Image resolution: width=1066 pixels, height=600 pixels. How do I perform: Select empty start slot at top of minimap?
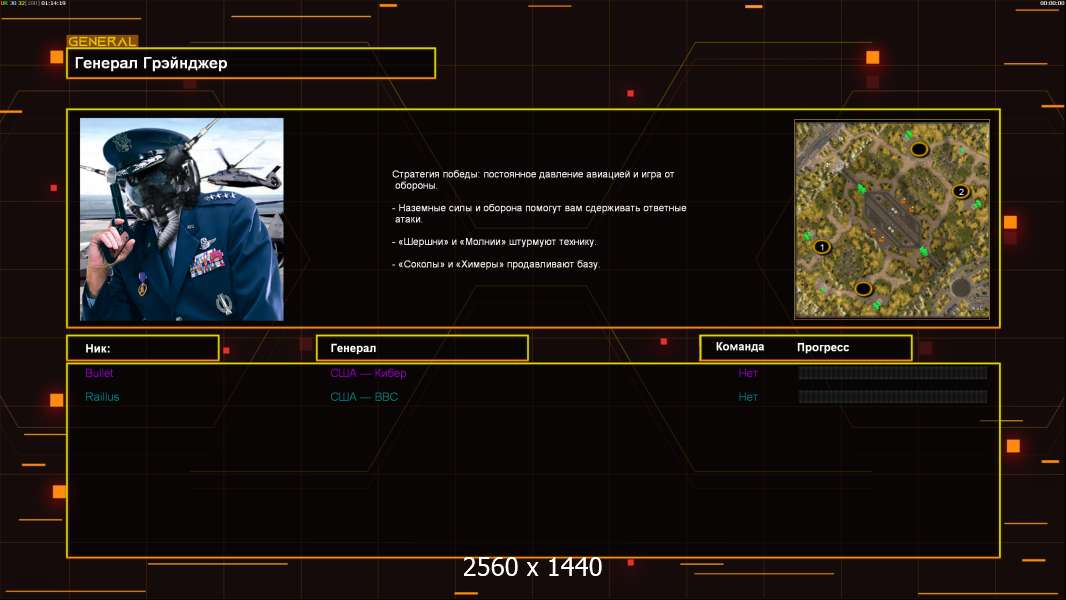coord(918,149)
